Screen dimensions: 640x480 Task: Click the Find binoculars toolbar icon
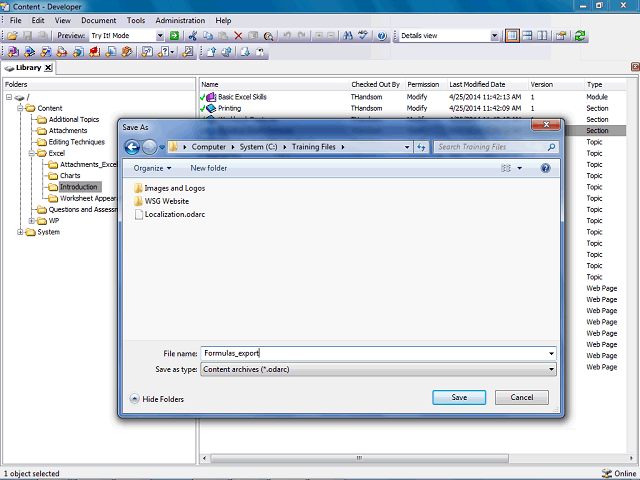click(348, 36)
